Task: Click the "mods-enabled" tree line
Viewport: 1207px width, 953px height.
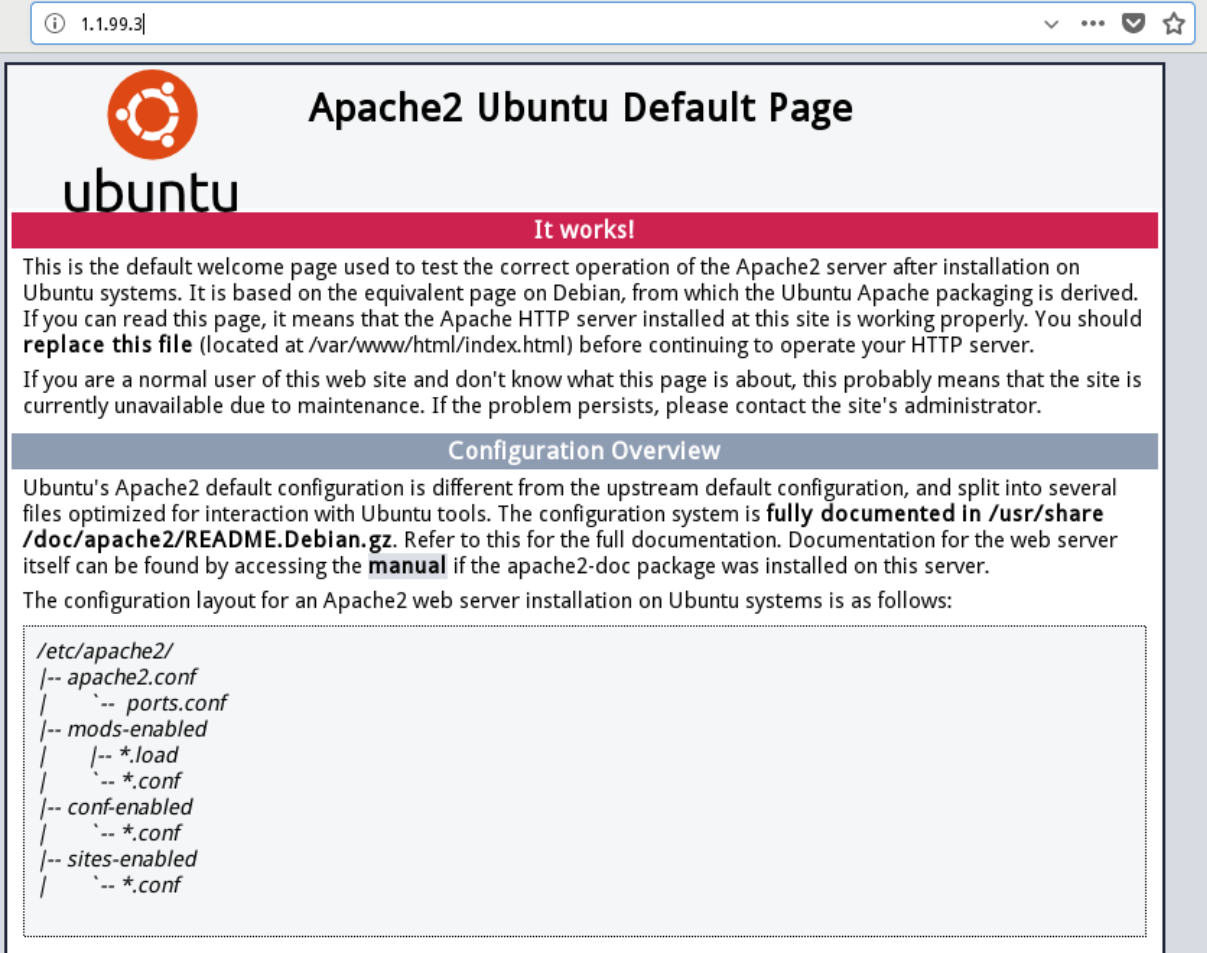Action: point(124,729)
